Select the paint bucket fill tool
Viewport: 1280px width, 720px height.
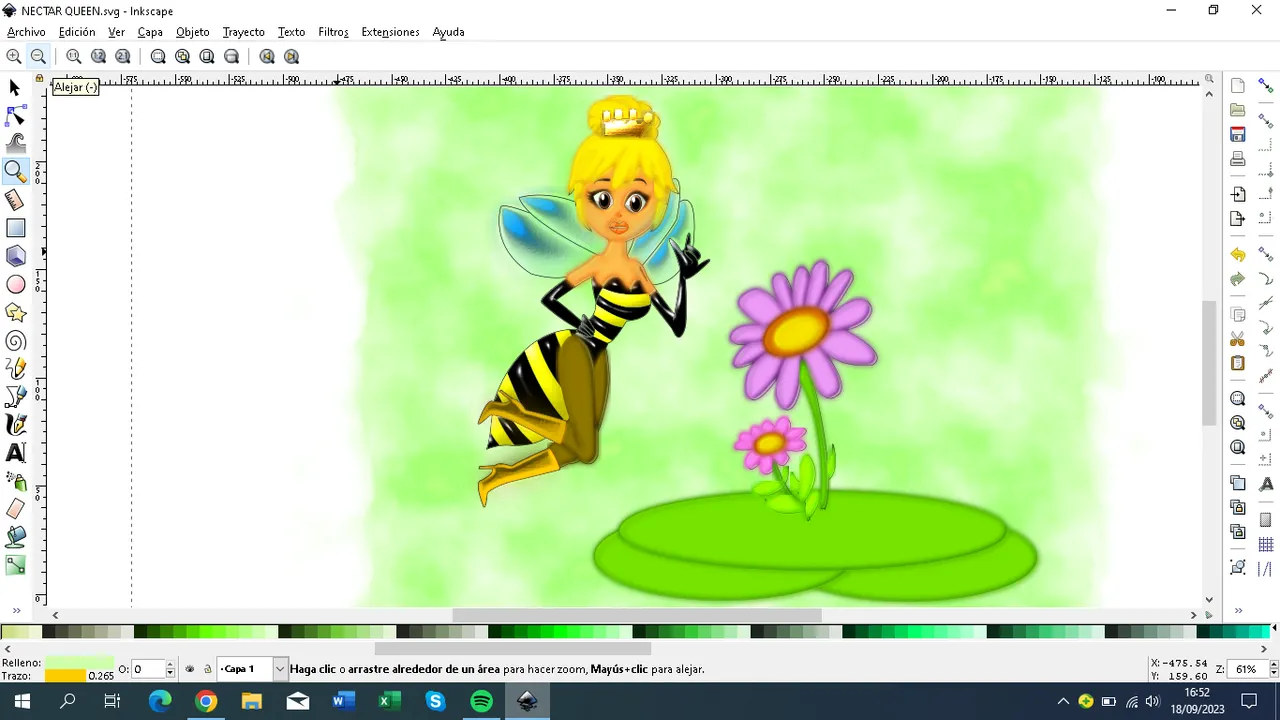pos(15,537)
